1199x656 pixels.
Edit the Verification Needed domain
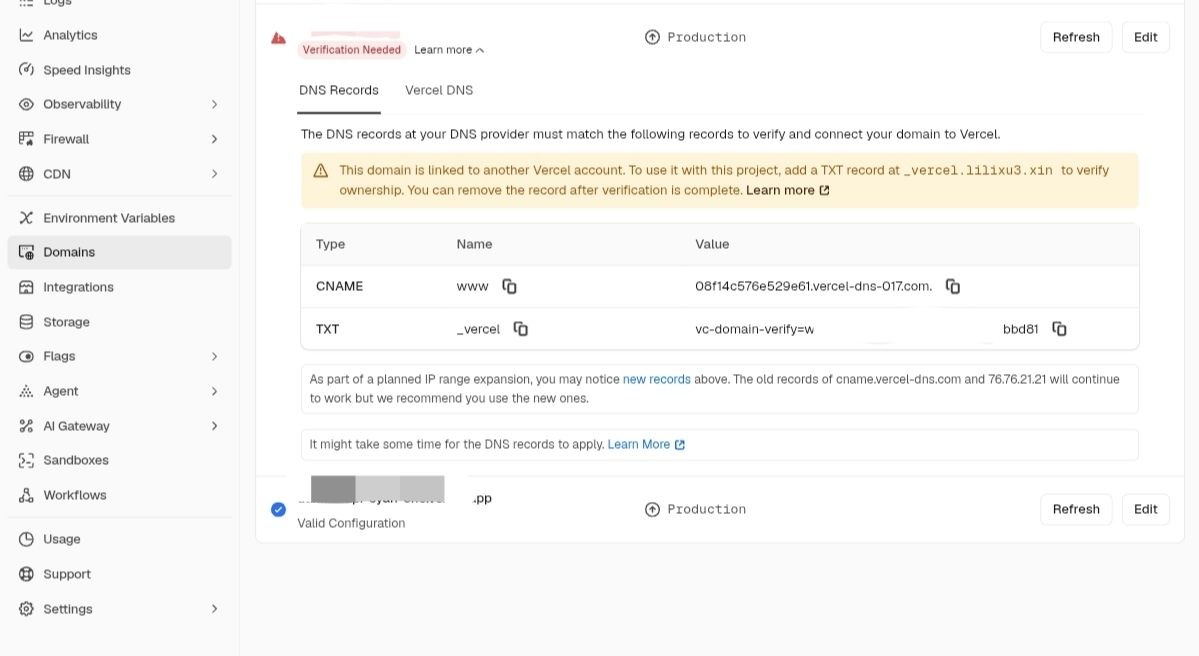point(1145,37)
